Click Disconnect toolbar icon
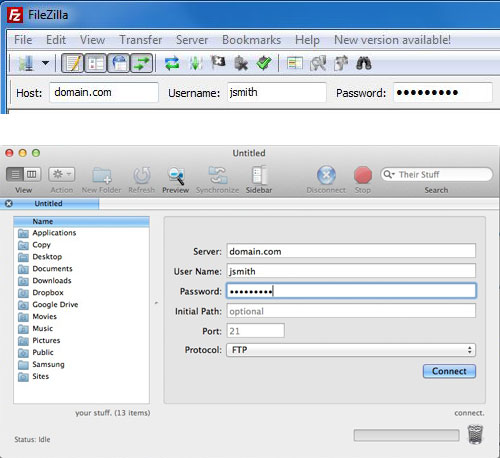 point(326,175)
